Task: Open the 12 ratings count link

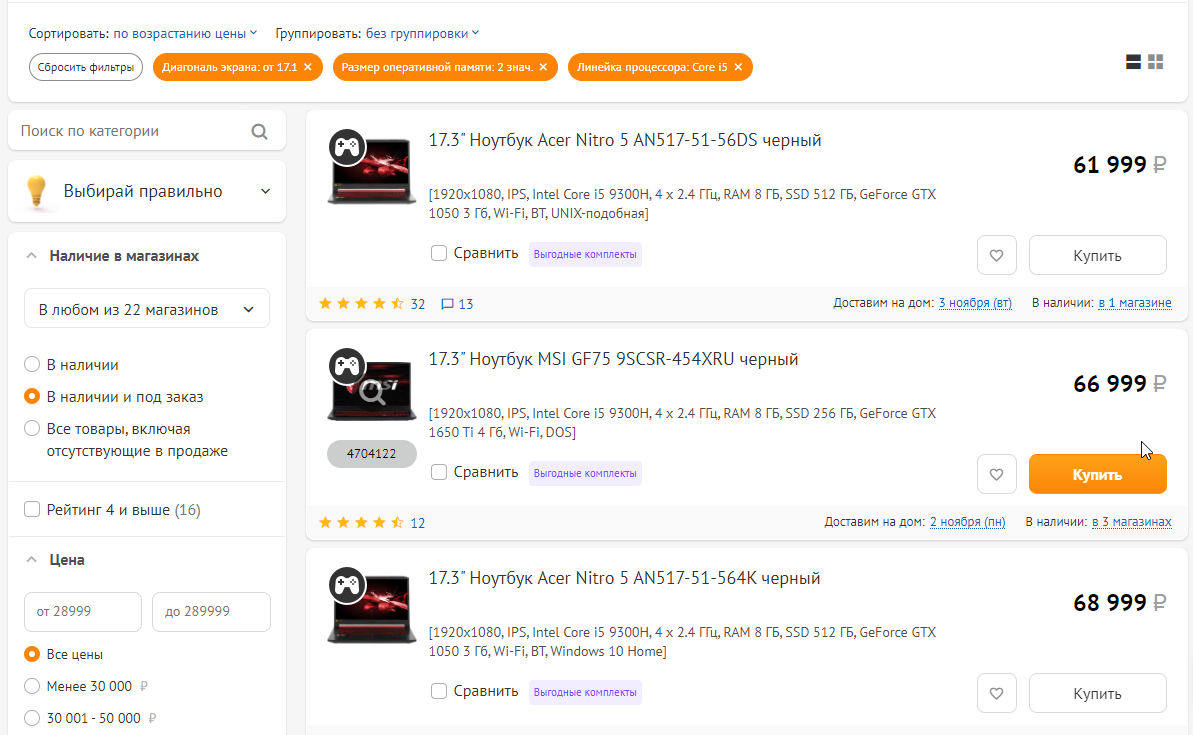Action: coord(418,523)
